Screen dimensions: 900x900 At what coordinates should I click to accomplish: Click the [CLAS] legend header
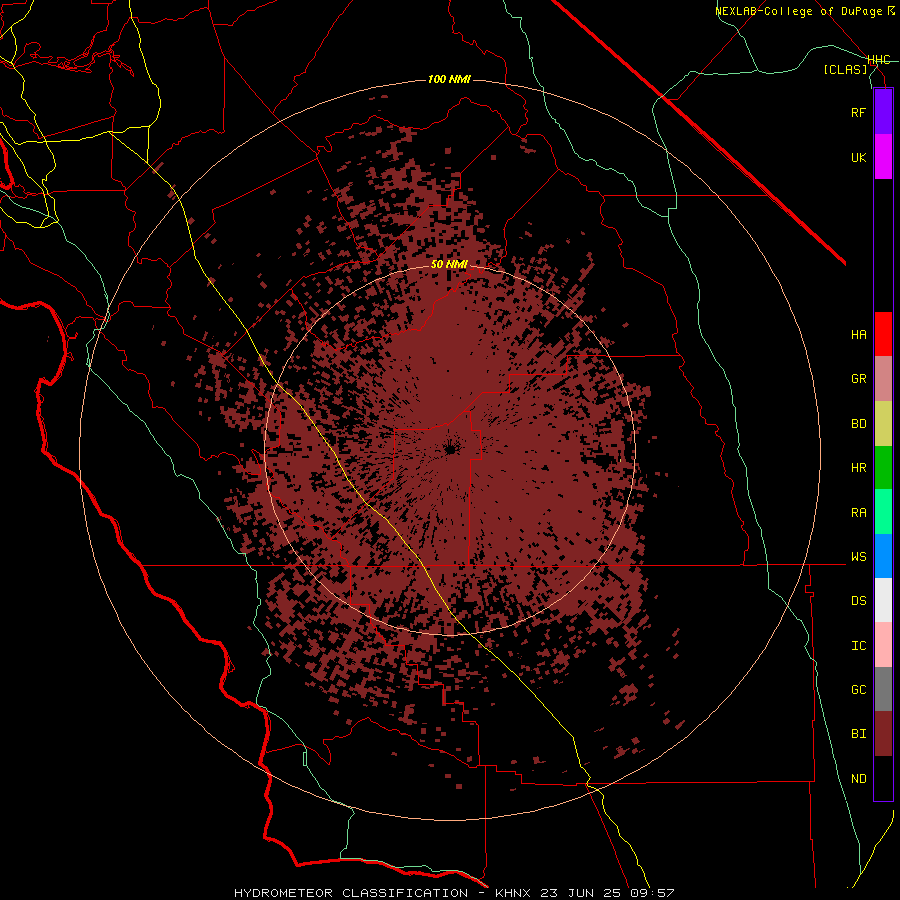[x=845, y=70]
